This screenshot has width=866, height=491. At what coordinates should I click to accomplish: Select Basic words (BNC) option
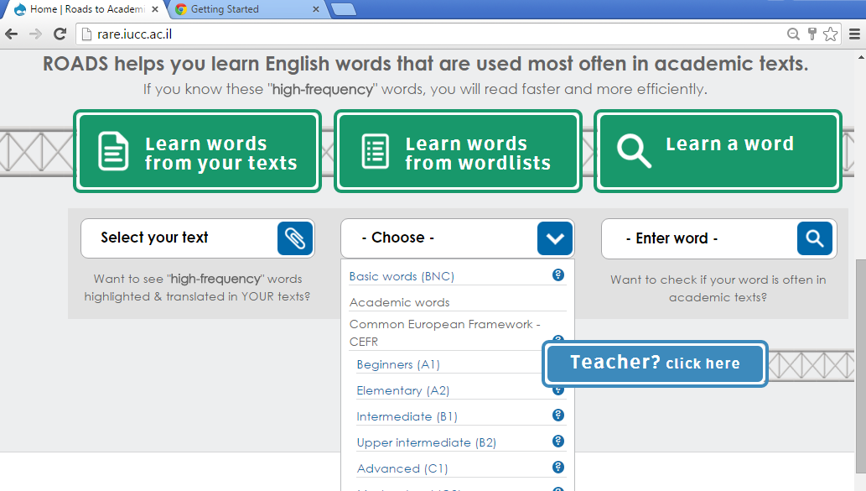tap(402, 276)
